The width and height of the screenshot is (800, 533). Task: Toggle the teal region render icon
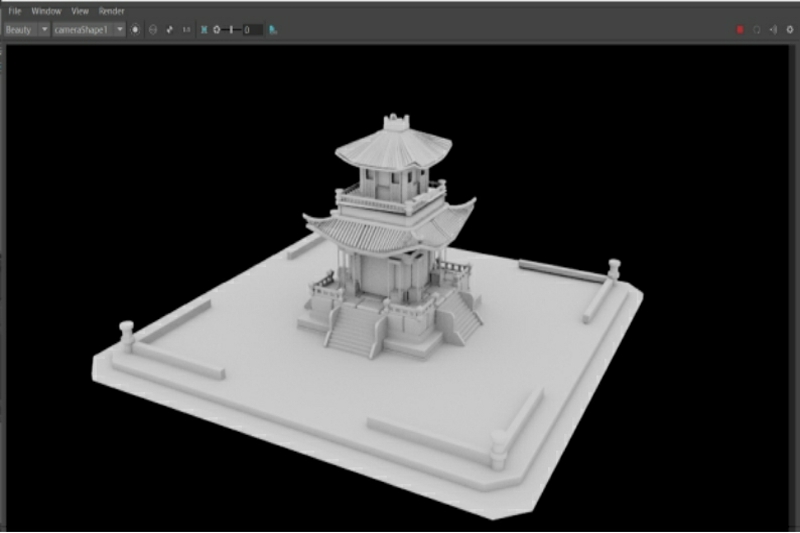(x=204, y=30)
